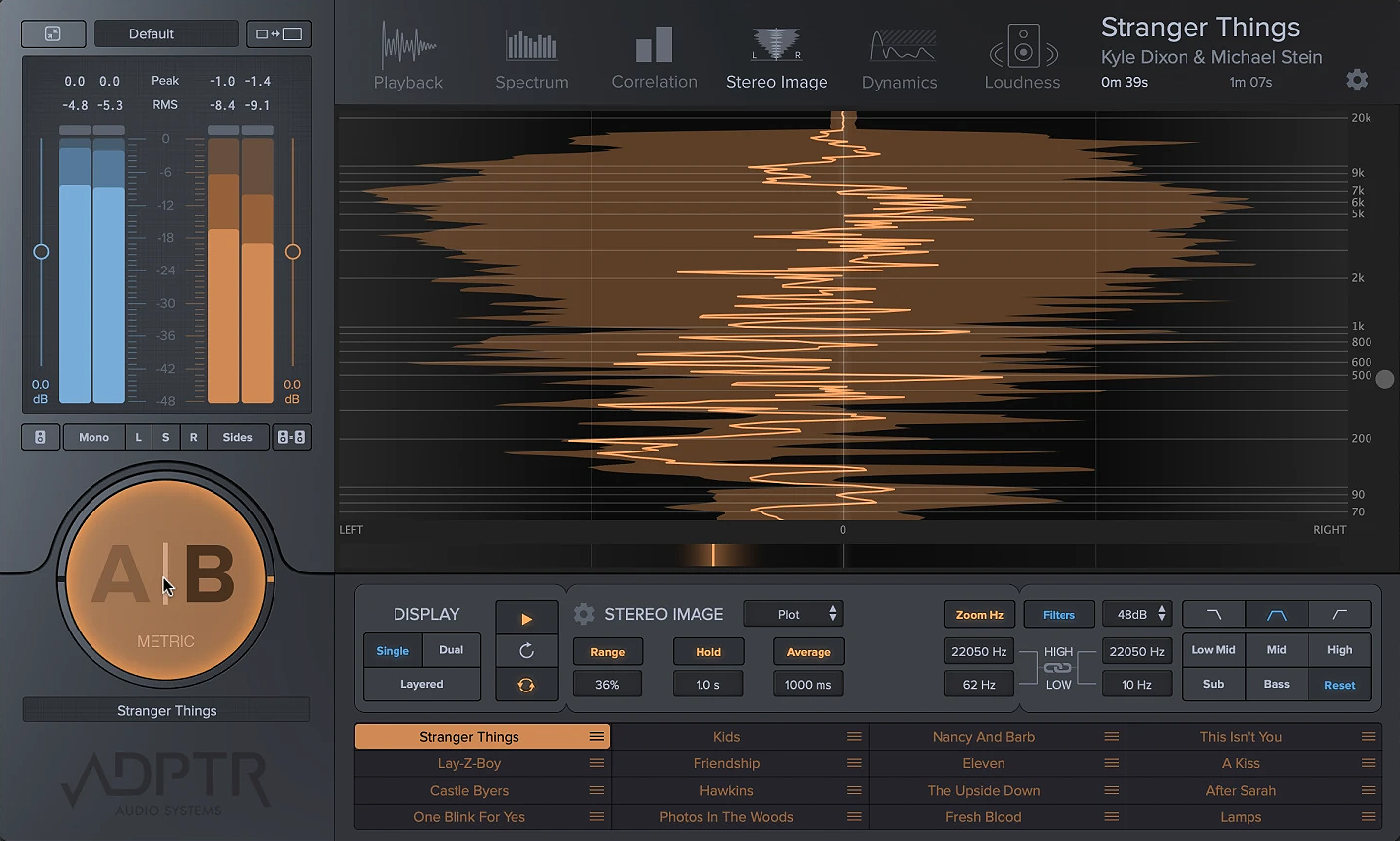Click the Zoom Hz button

tap(979, 614)
